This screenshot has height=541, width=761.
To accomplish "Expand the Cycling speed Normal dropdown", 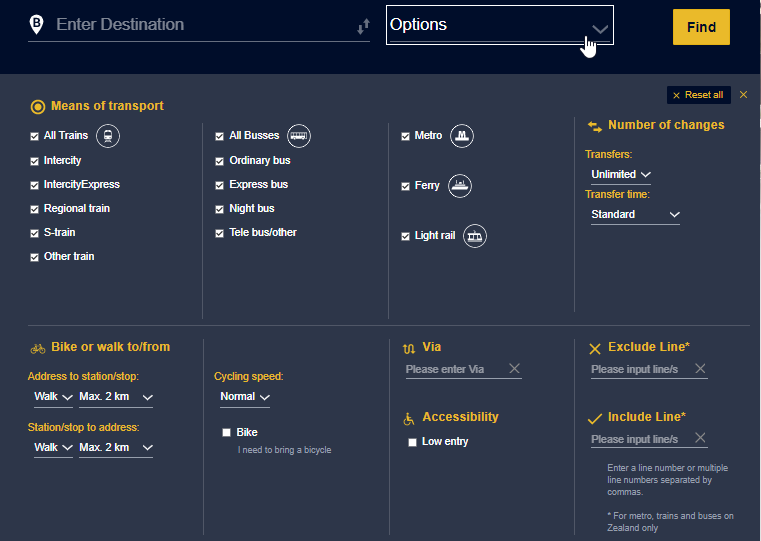I will click(245, 397).
